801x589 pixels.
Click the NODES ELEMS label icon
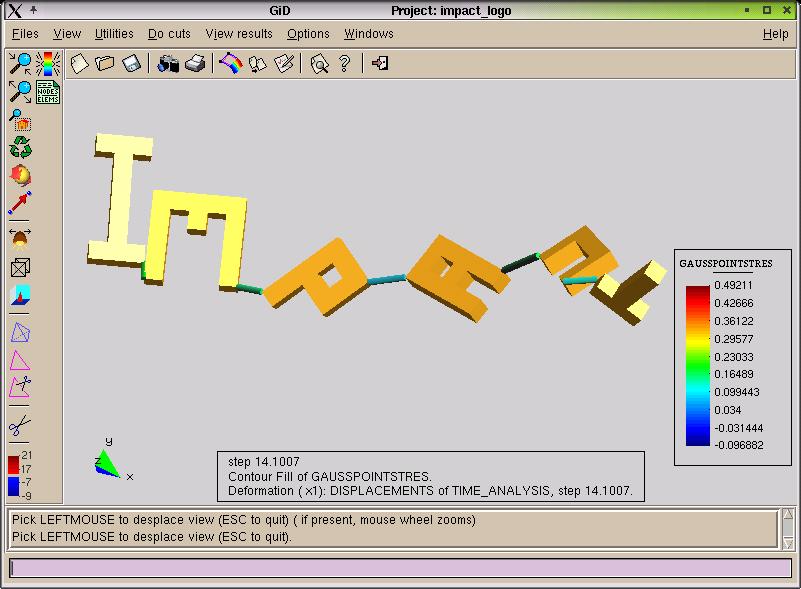point(48,92)
